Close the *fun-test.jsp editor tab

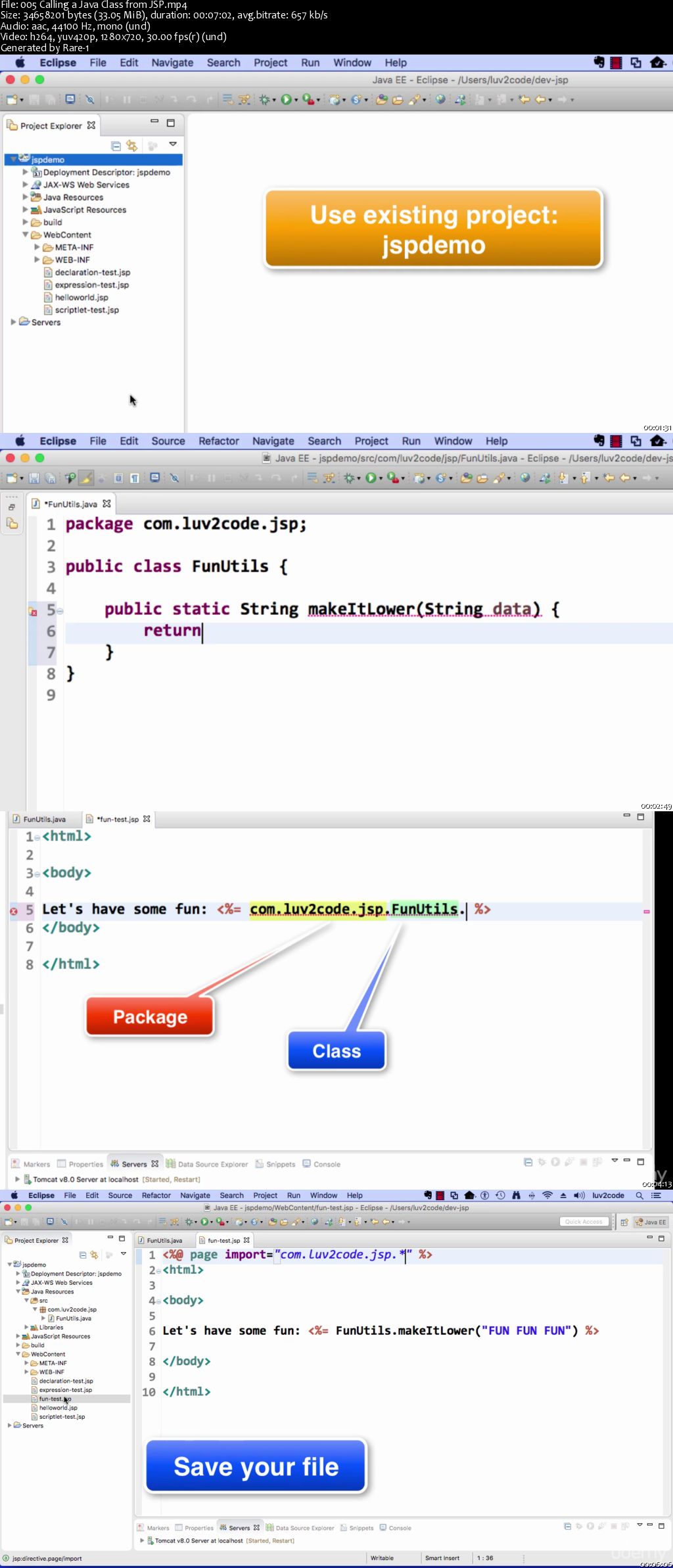coord(147,819)
